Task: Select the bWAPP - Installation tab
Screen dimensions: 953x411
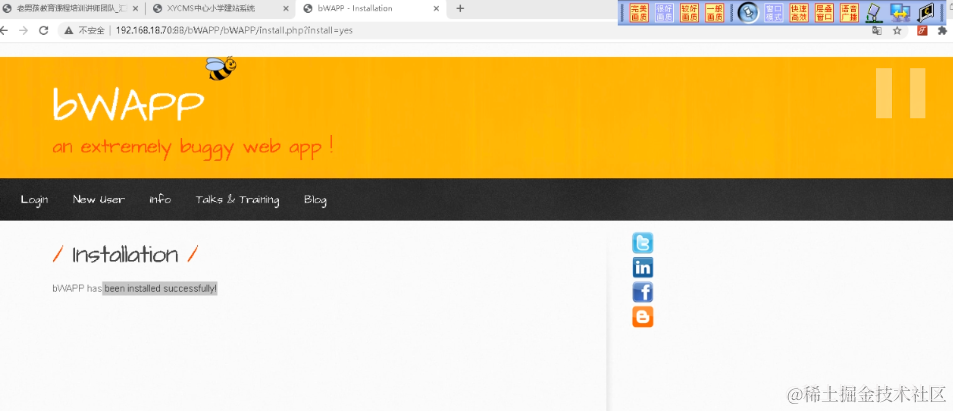Action: coord(371,9)
